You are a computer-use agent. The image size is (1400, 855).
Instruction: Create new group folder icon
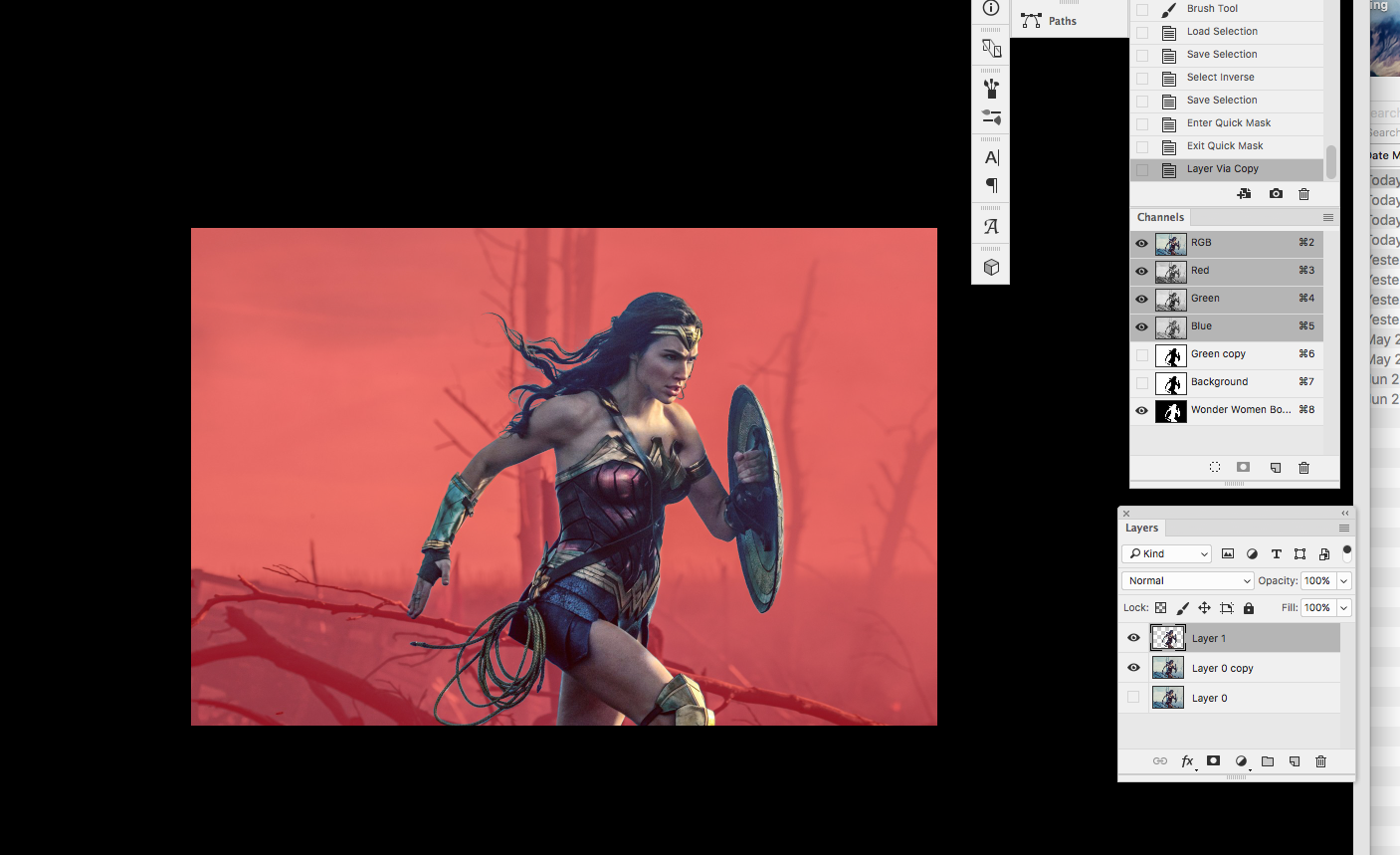point(1268,761)
